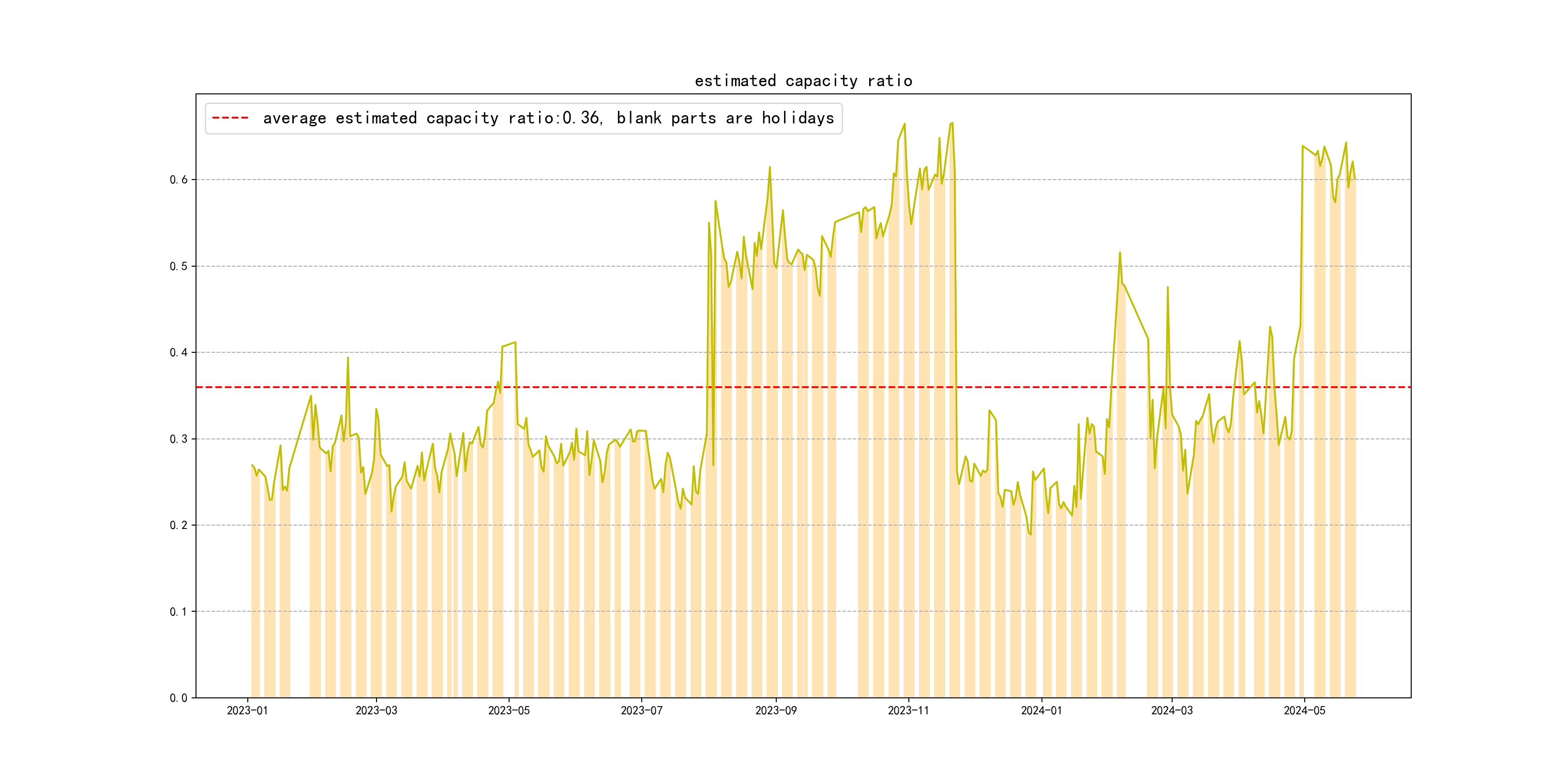The image size is (1568, 784).
Task: Click the 2024-05 x-axis label
Action: (1304, 710)
